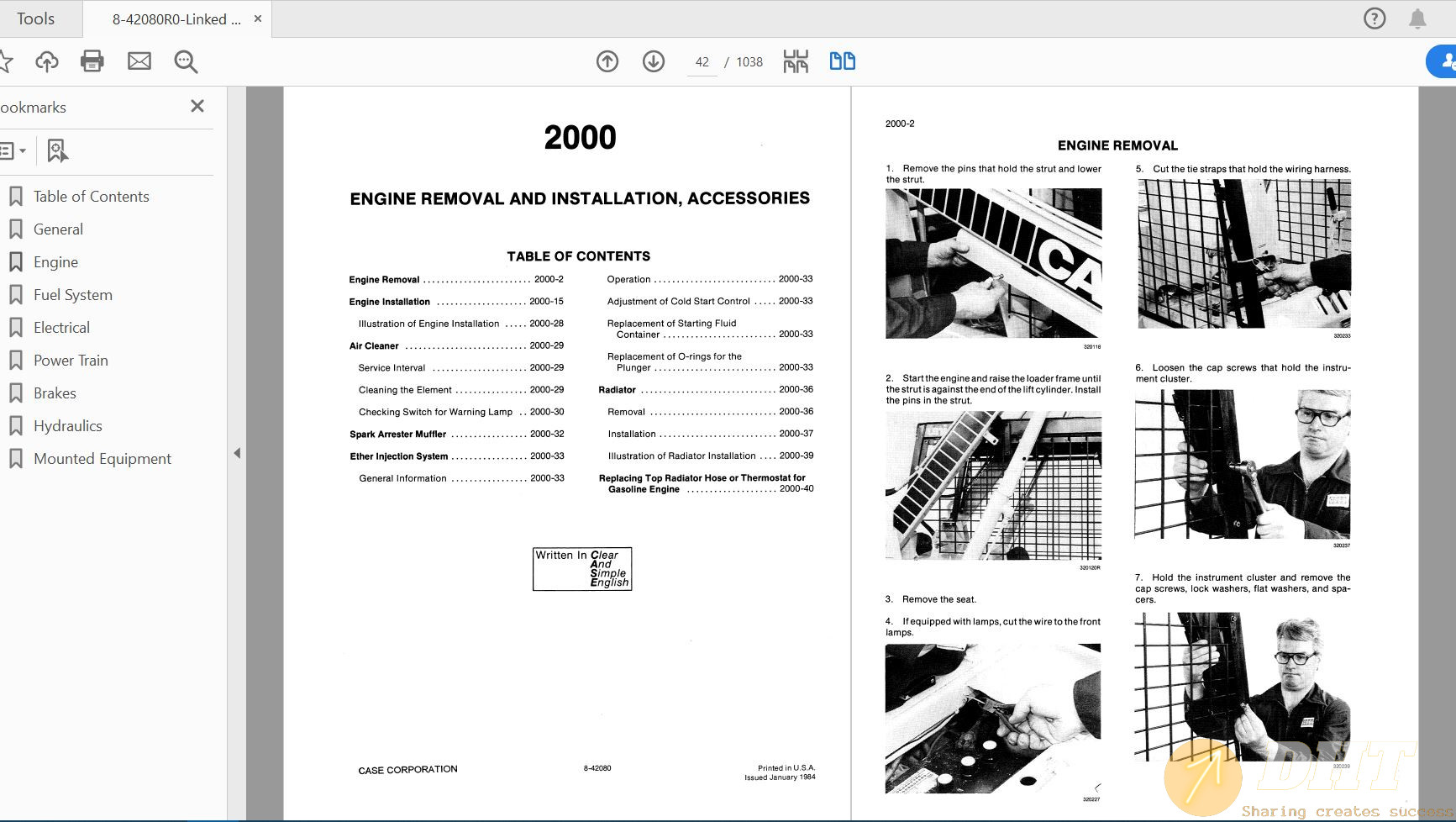Collapse the bookmarks panel with side chevron
This screenshot has height=822, width=1456.
point(238,452)
